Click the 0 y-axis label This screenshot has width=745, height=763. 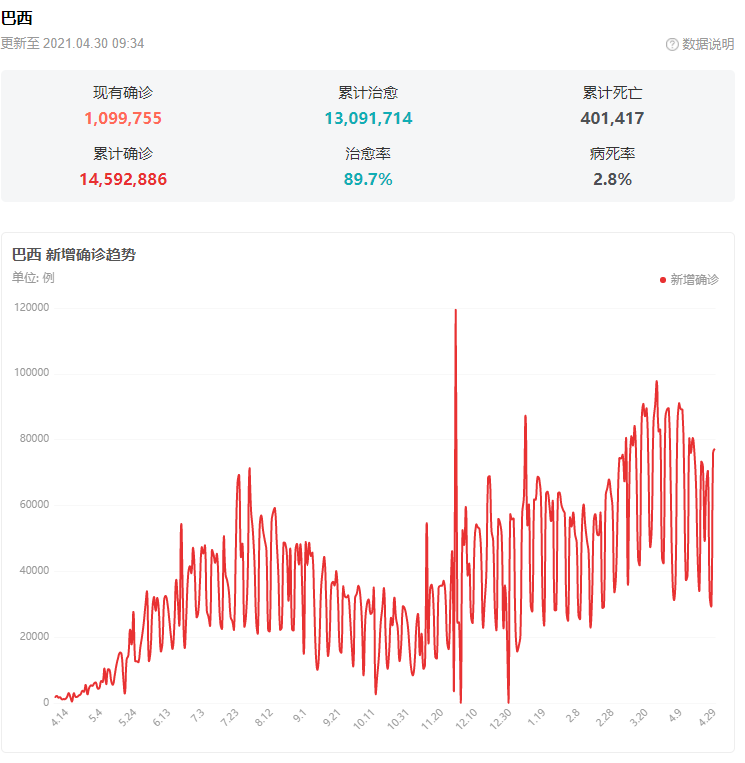click(46, 702)
